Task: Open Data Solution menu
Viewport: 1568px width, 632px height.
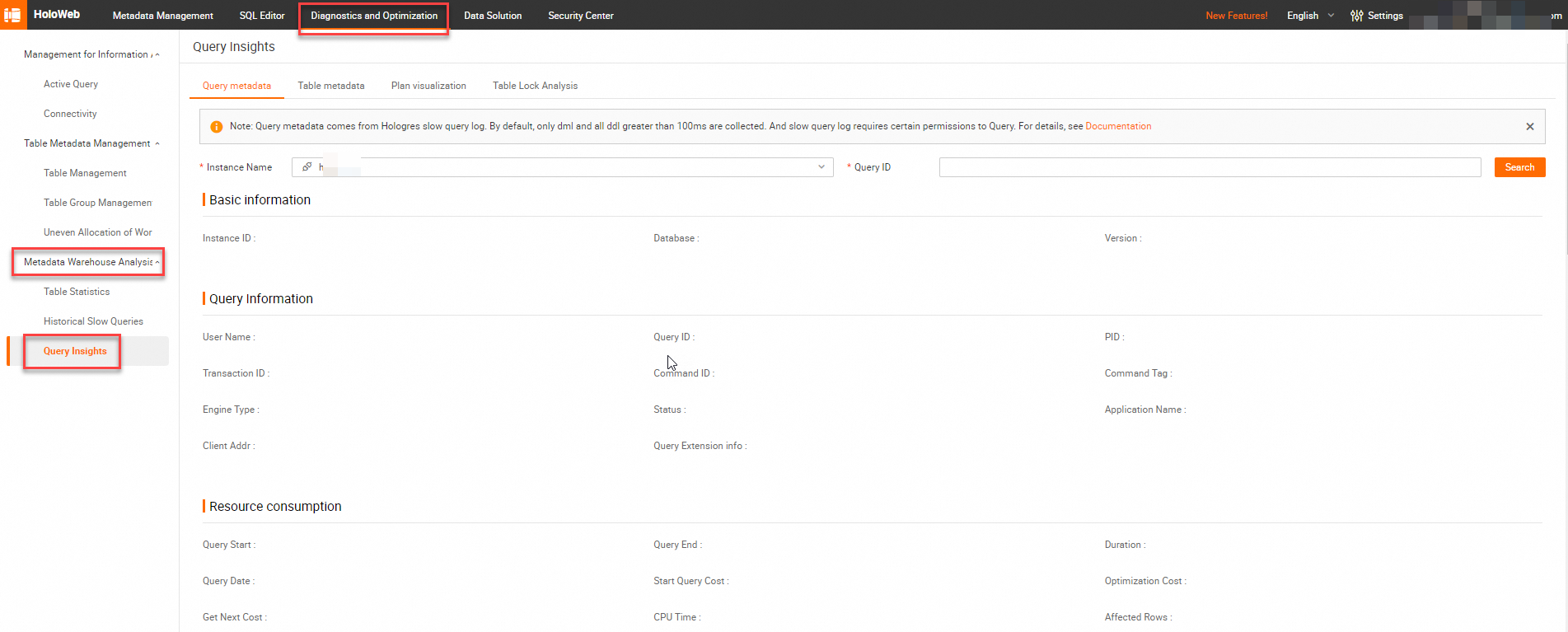Action: [493, 16]
